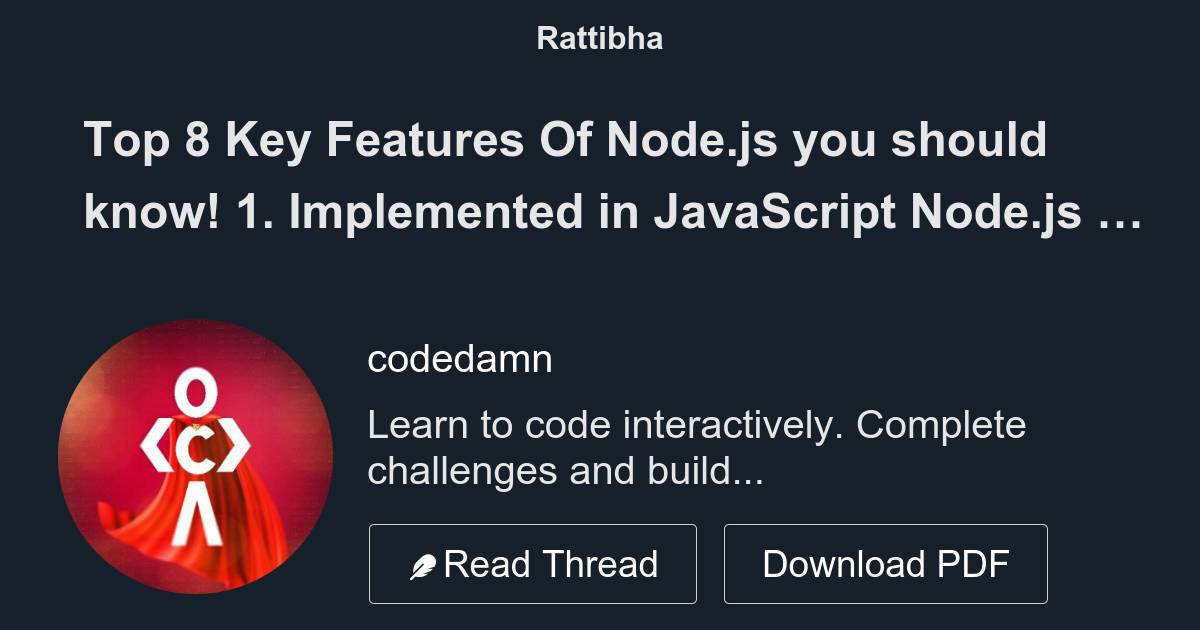Click the Download PDF button

click(886, 564)
